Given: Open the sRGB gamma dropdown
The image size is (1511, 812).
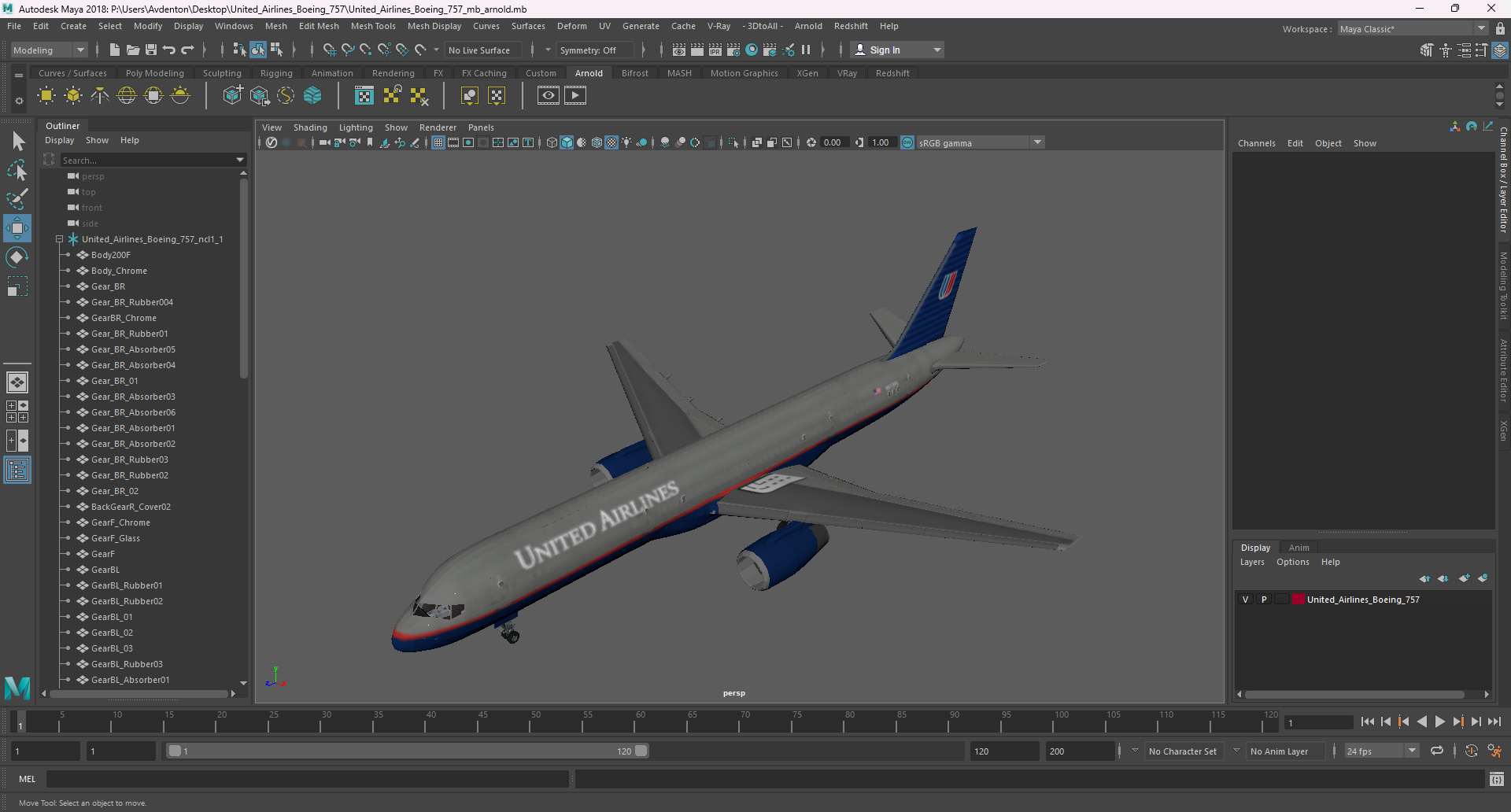Looking at the screenshot, I should point(1038,142).
